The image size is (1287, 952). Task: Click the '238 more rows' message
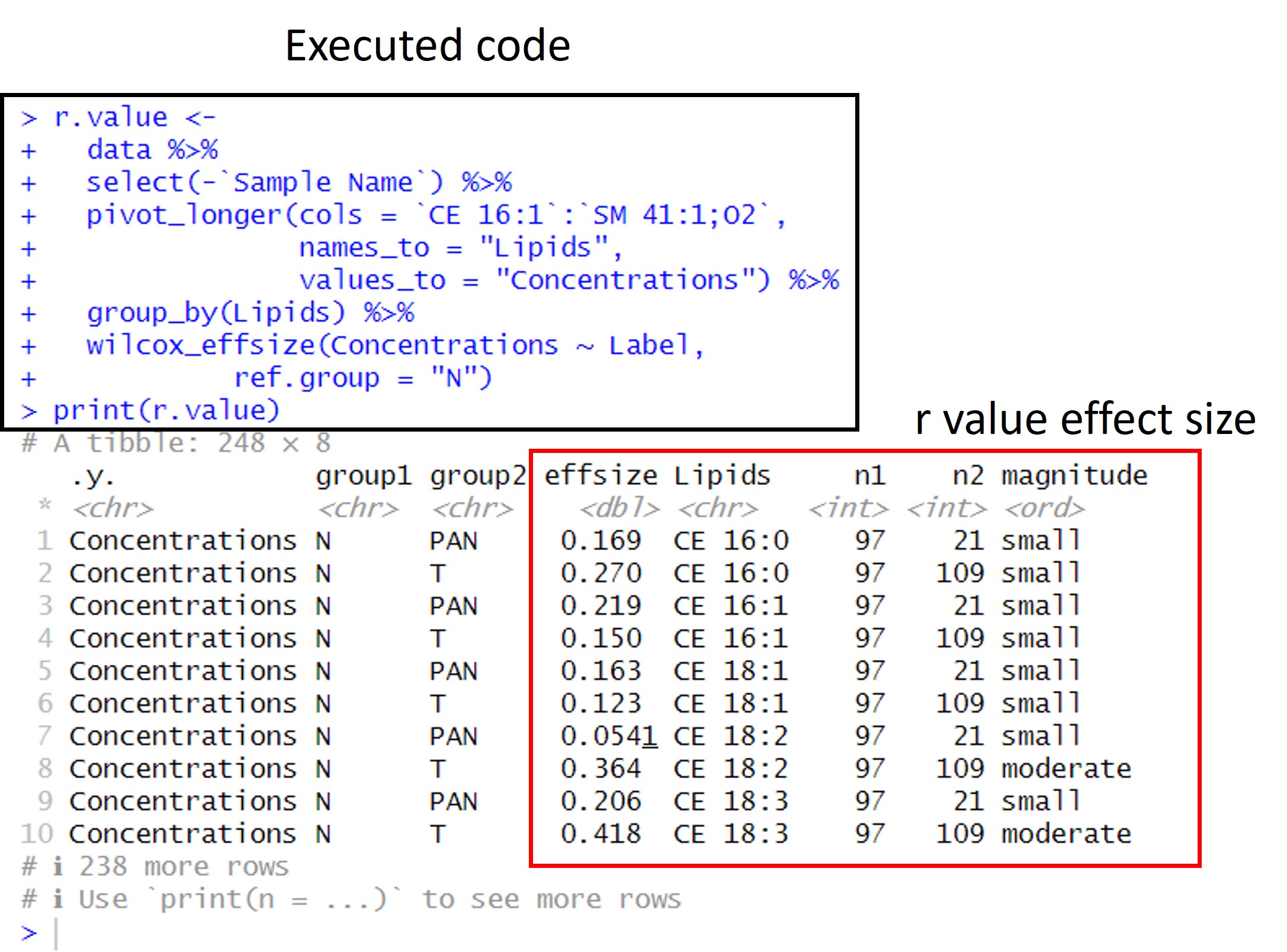pyautogui.click(x=184, y=867)
